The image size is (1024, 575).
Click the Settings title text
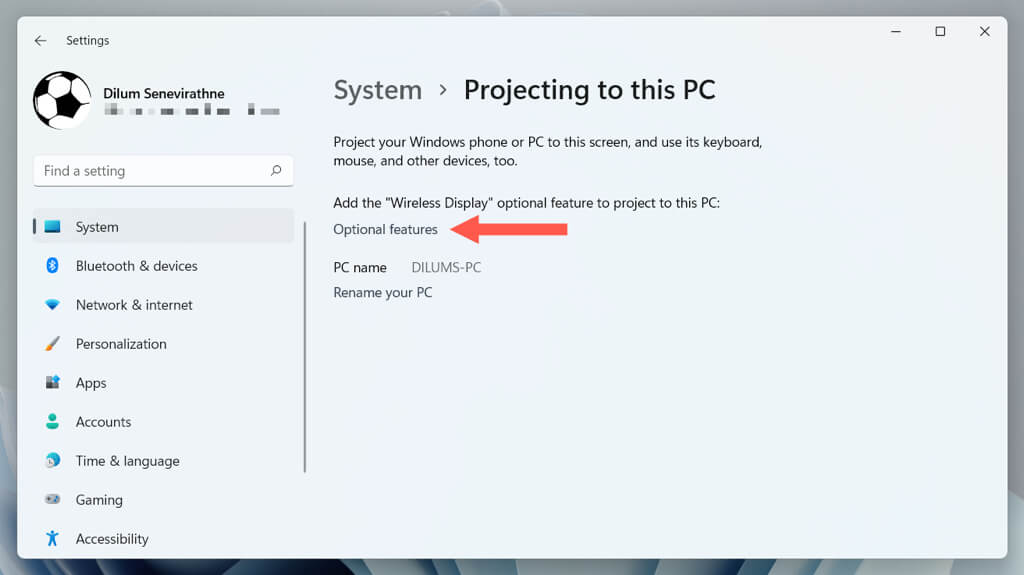88,41
